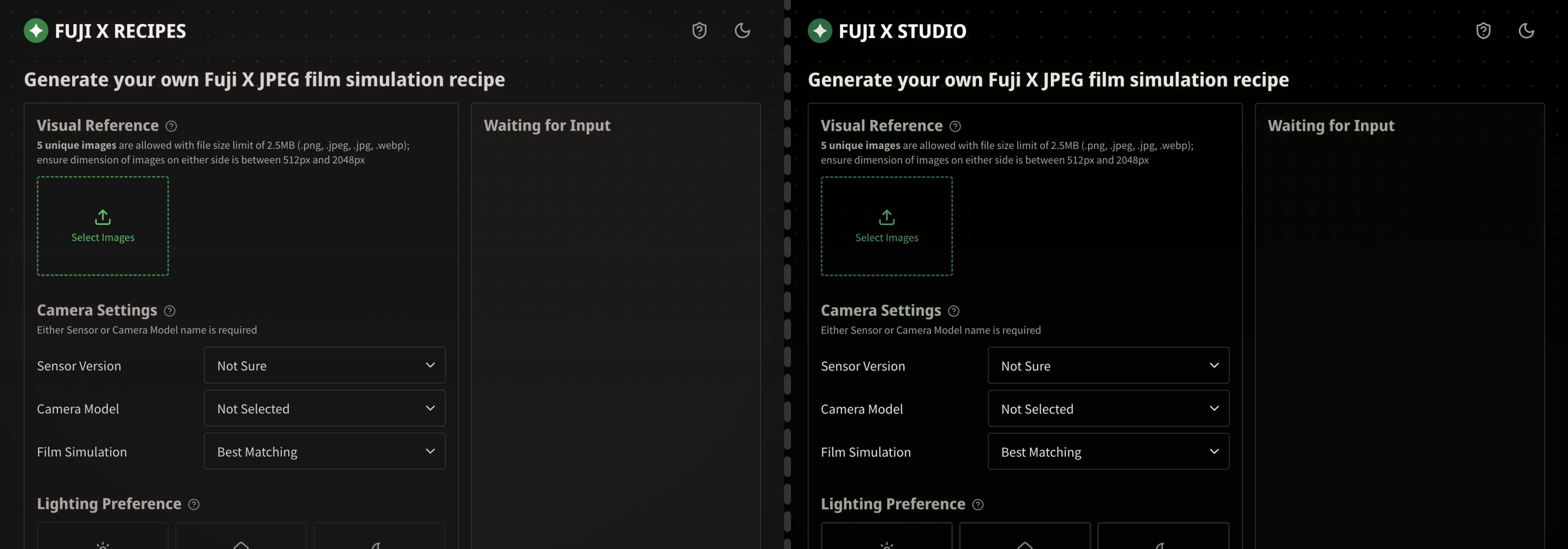The image size is (1568, 549).
Task: Click "Film Simulation" label in Fuji X Recipes
Action: (81, 451)
